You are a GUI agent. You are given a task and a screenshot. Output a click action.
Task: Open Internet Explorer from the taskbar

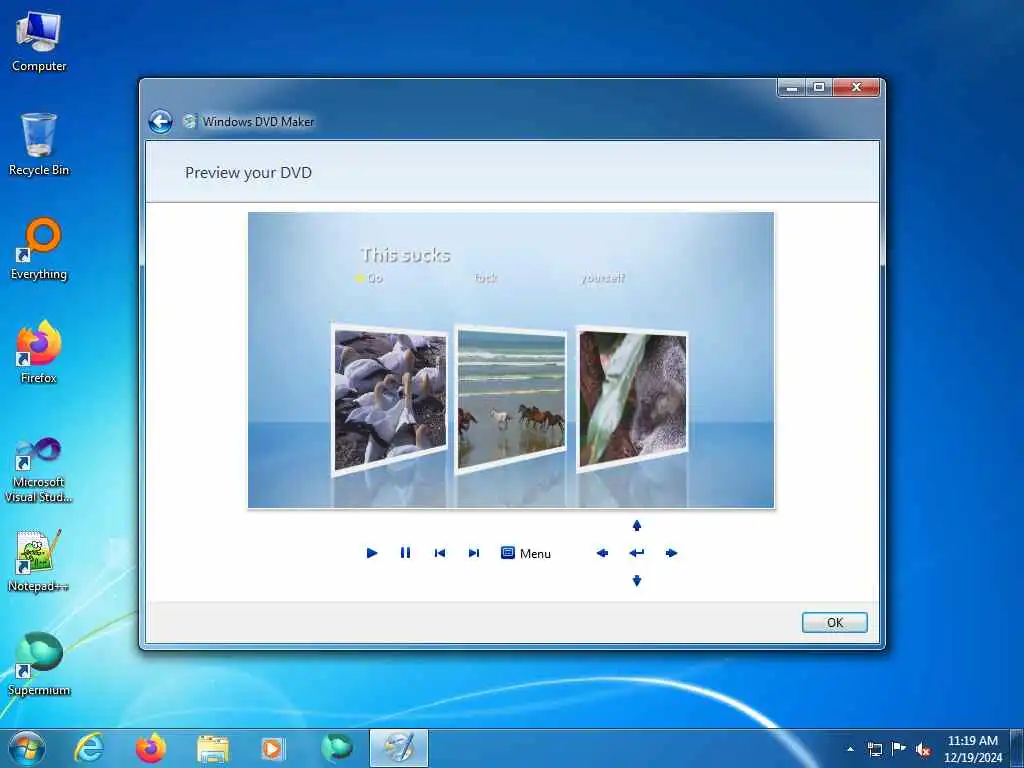[x=88, y=748]
